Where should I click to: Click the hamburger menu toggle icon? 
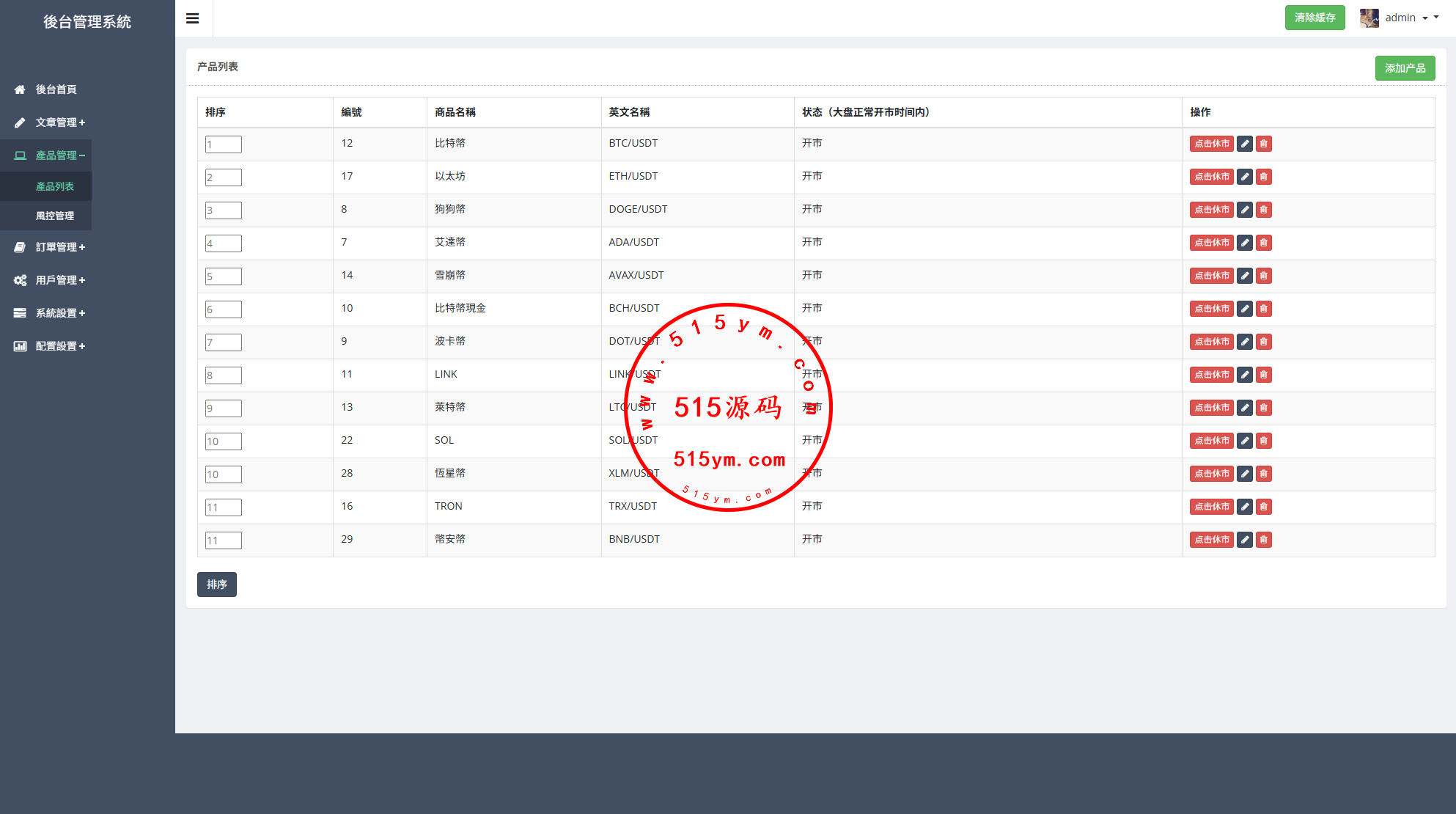point(193,18)
